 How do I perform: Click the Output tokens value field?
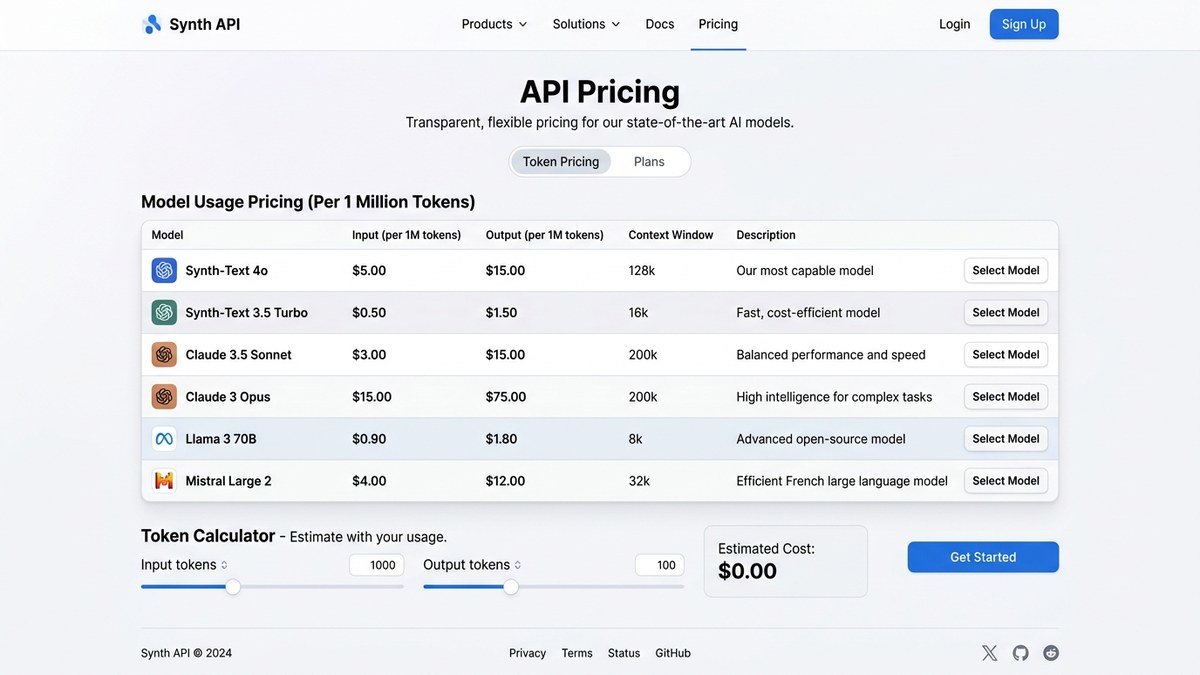pyautogui.click(x=660, y=565)
